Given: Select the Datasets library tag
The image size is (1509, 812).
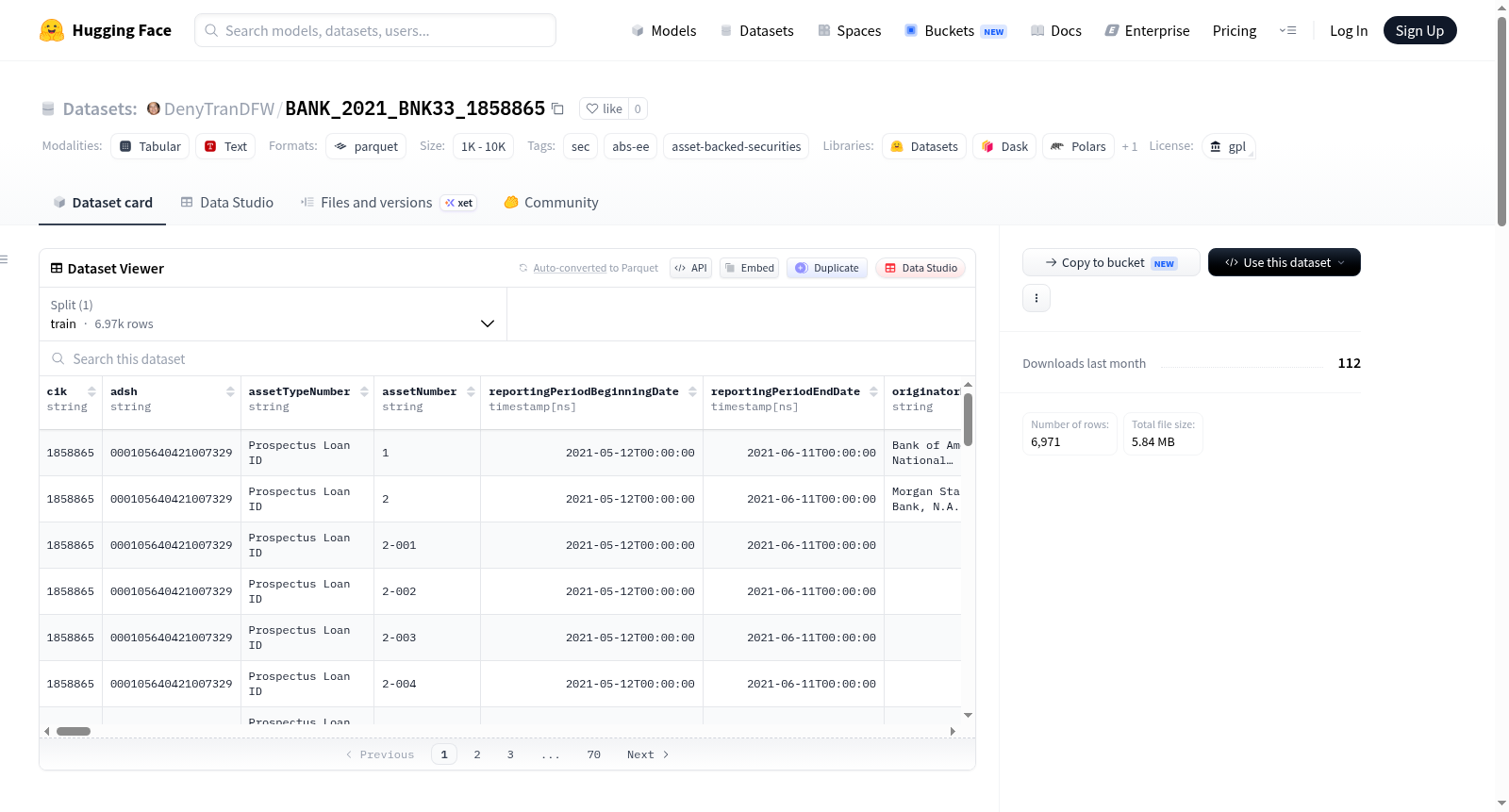Looking at the screenshot, I should (924, 146).
